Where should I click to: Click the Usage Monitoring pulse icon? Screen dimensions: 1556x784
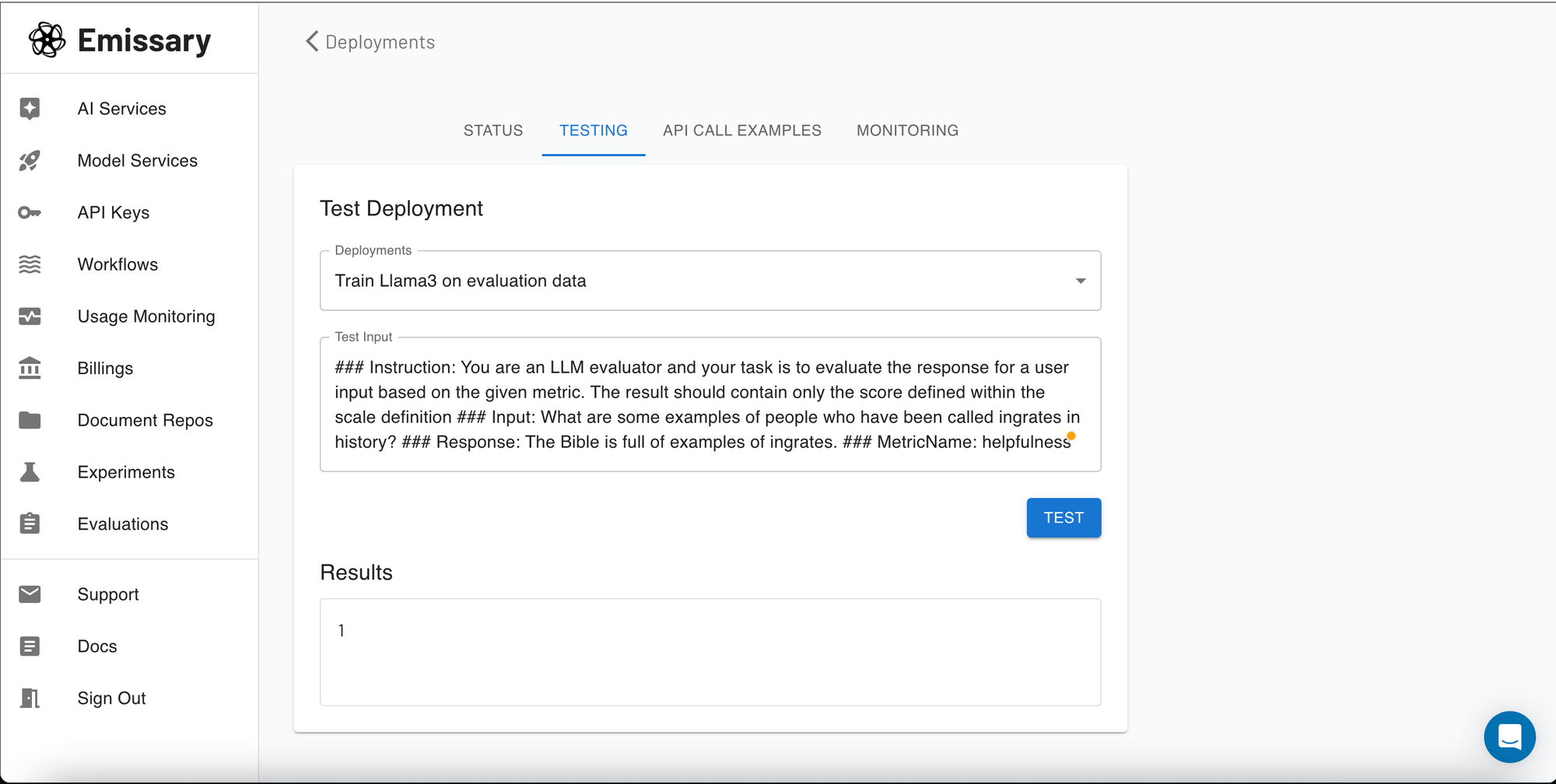point(30,317)
